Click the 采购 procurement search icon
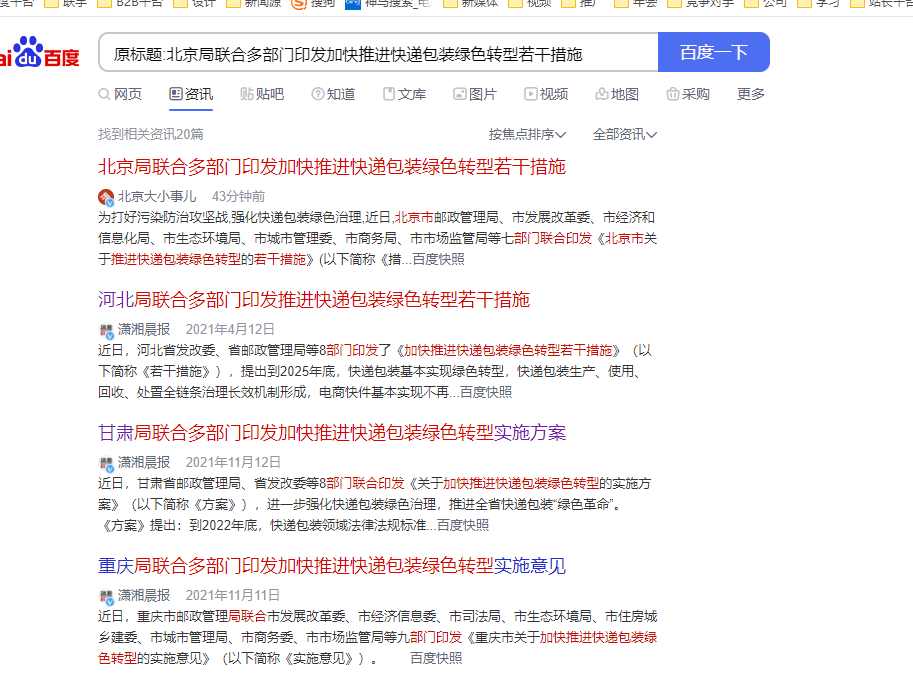The height and width of the screenshot is (678, 913). (x=671, y=94)
